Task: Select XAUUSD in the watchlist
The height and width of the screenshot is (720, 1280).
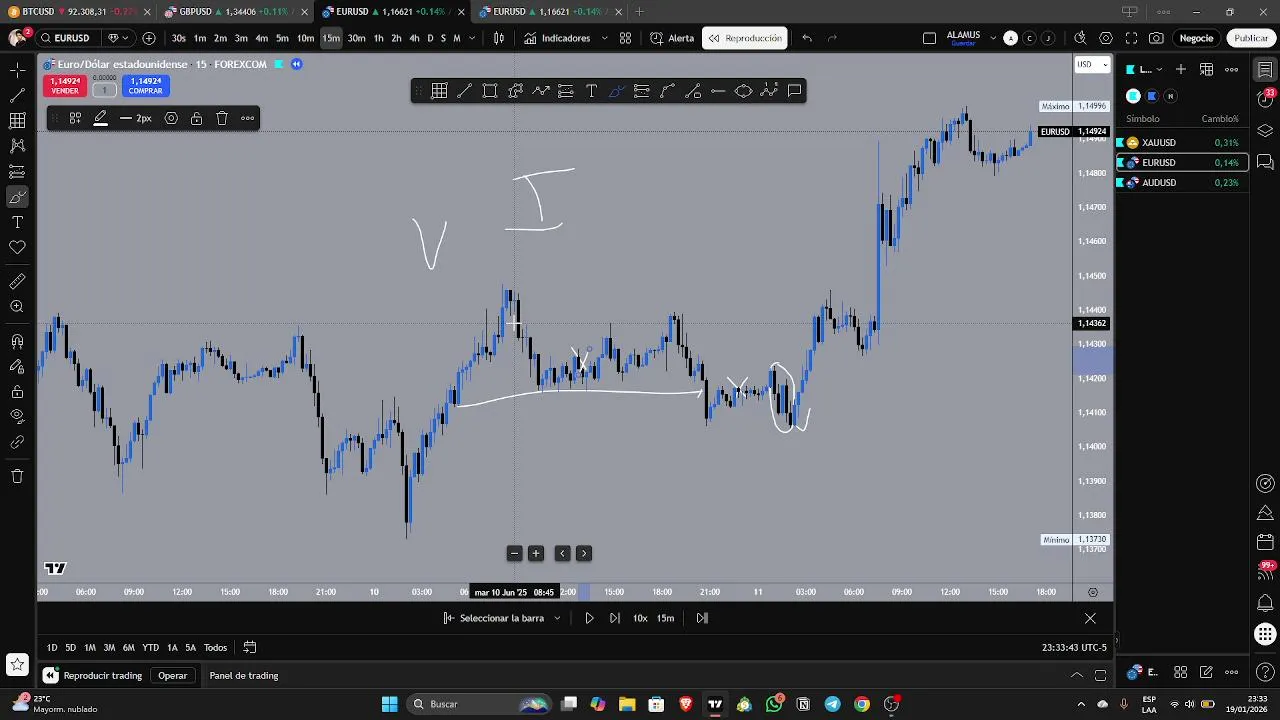Action: 1182,143
